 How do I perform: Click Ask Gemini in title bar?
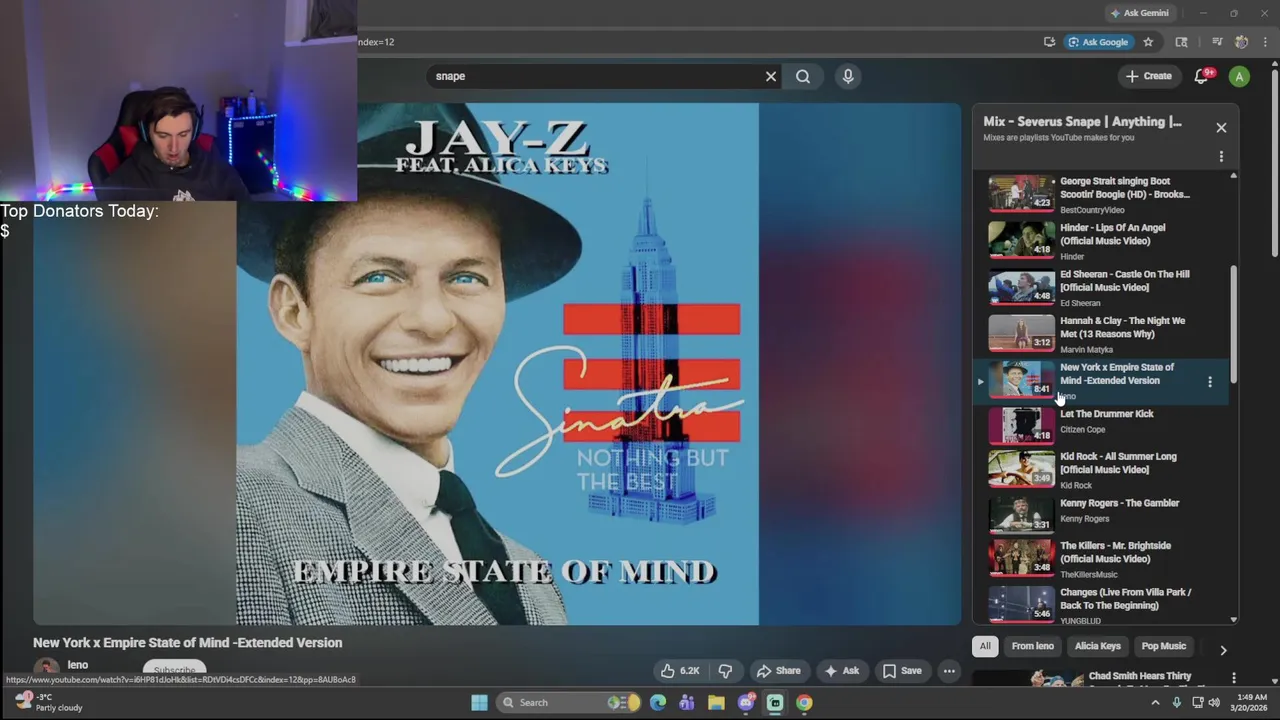pos(1139,13)
